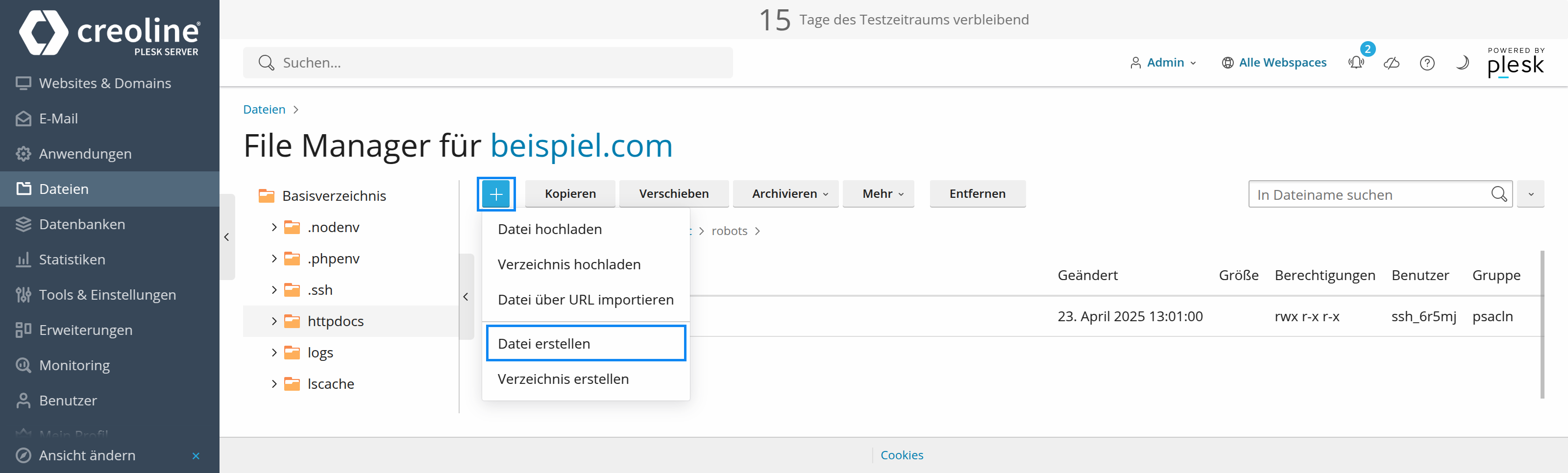Open the Archivieren dropdown

pos(786,194)
